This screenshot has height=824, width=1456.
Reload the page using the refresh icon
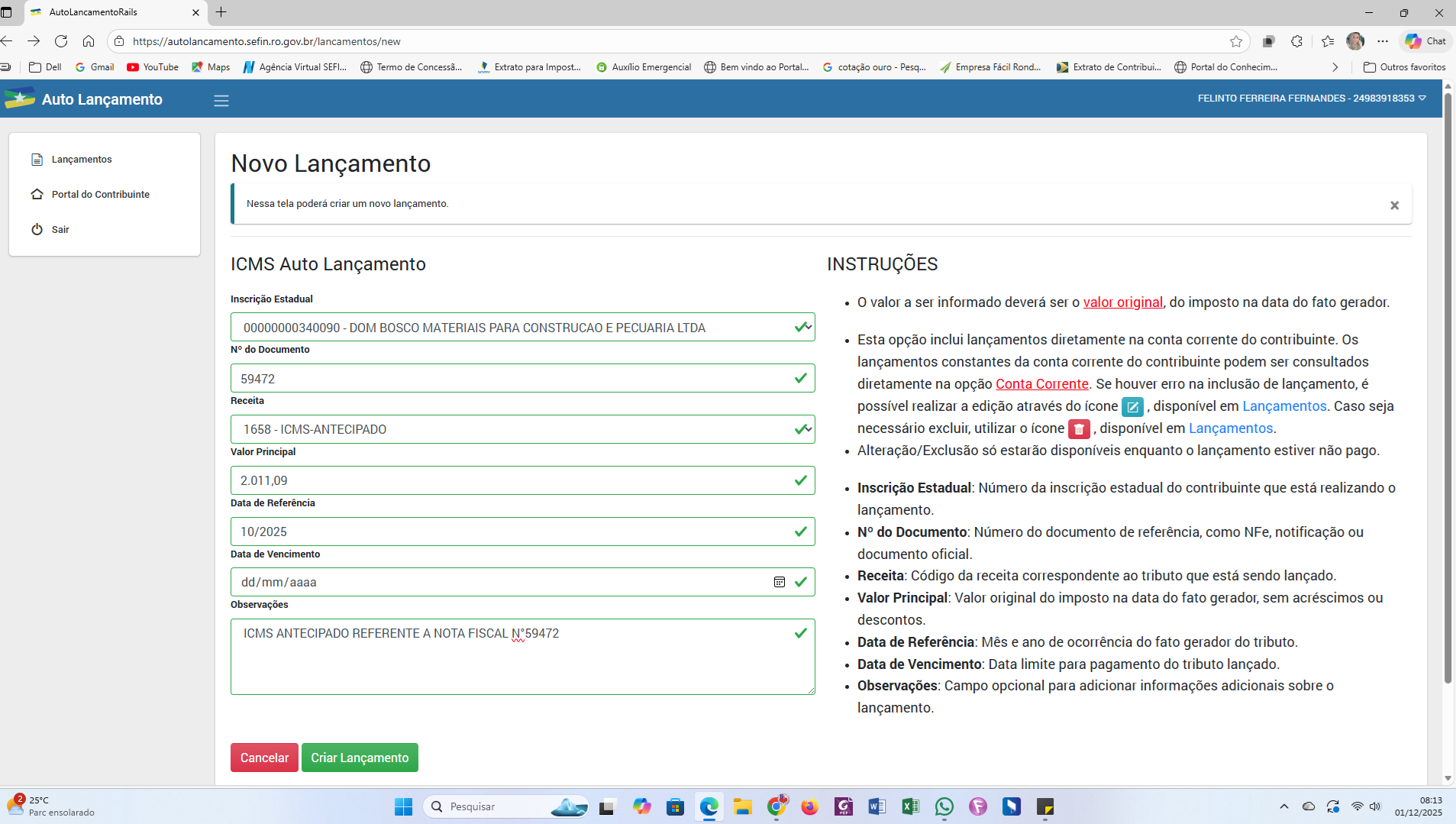[61, 41]
